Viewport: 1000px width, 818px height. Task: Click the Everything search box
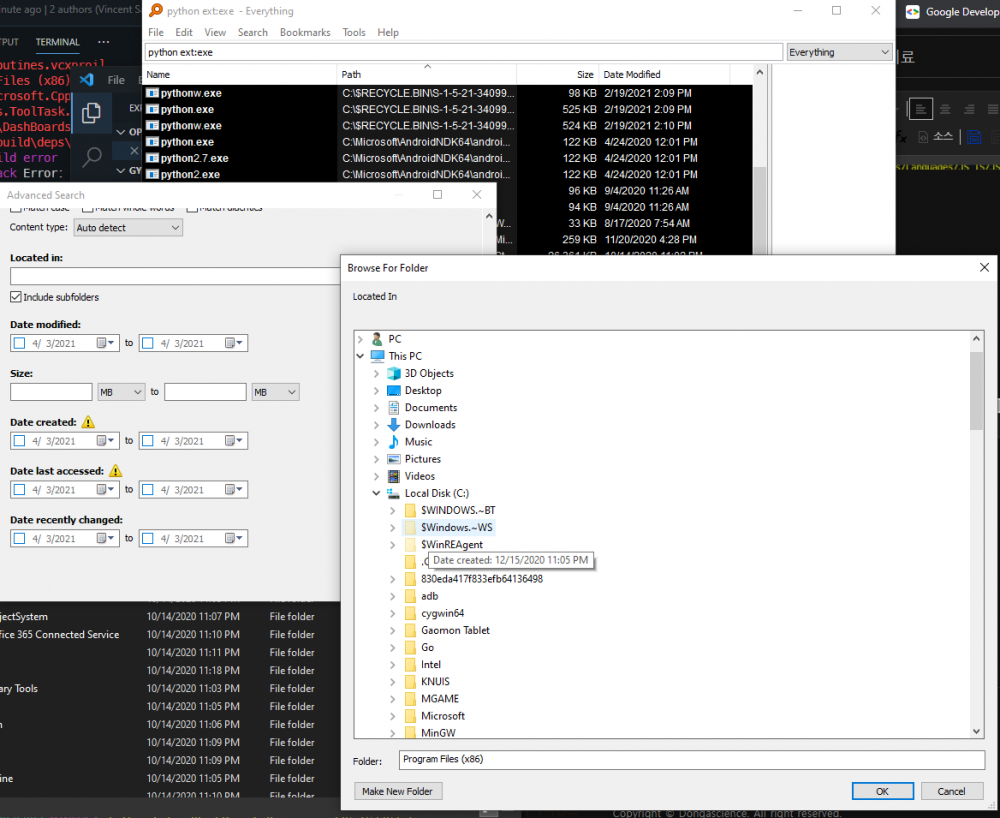[x=464, y=52]
